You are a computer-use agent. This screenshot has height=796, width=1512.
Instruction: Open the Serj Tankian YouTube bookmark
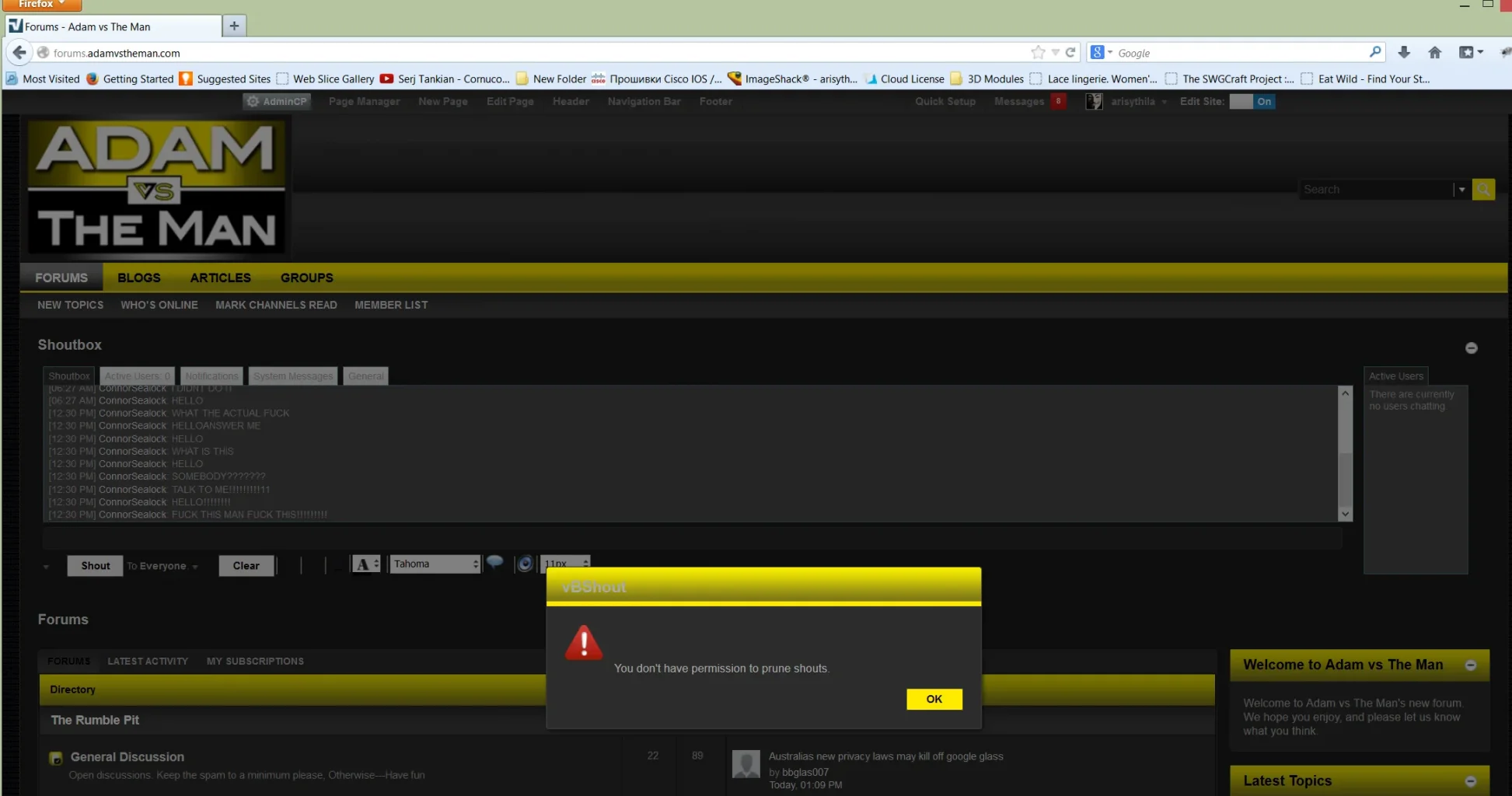coord(445,79)
